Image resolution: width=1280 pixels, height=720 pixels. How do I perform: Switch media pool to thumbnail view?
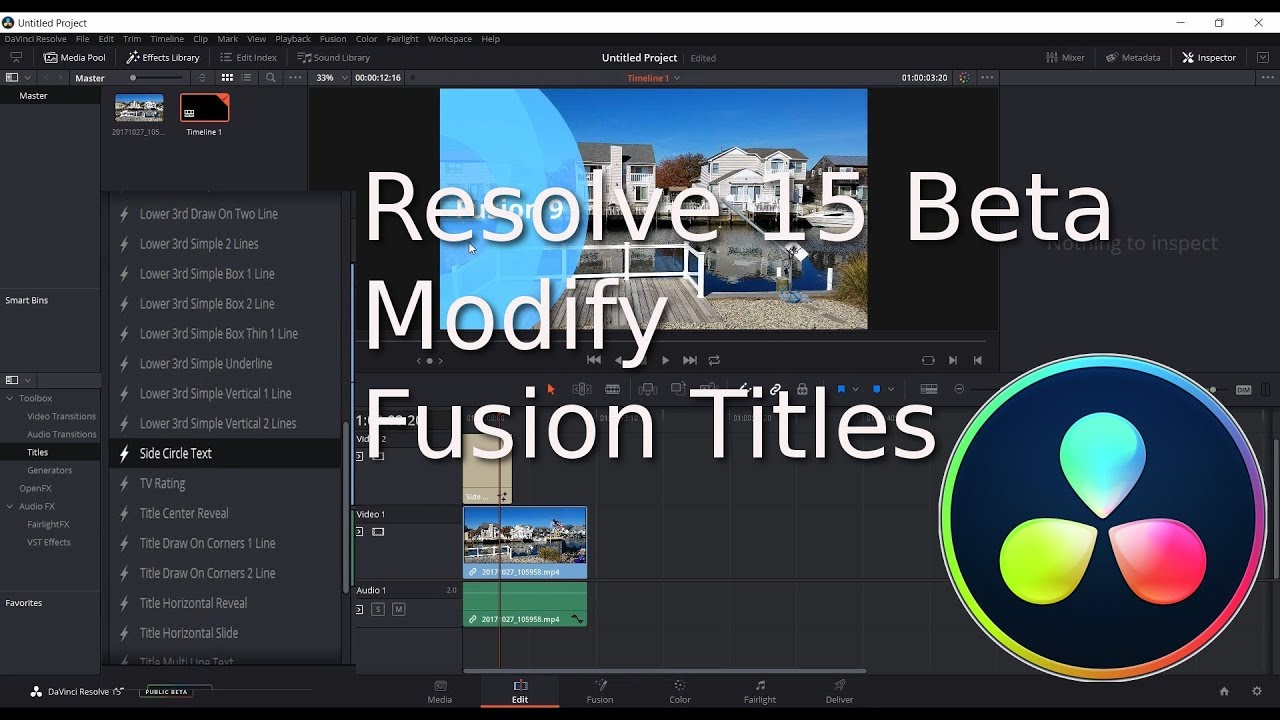pos(228,78)
